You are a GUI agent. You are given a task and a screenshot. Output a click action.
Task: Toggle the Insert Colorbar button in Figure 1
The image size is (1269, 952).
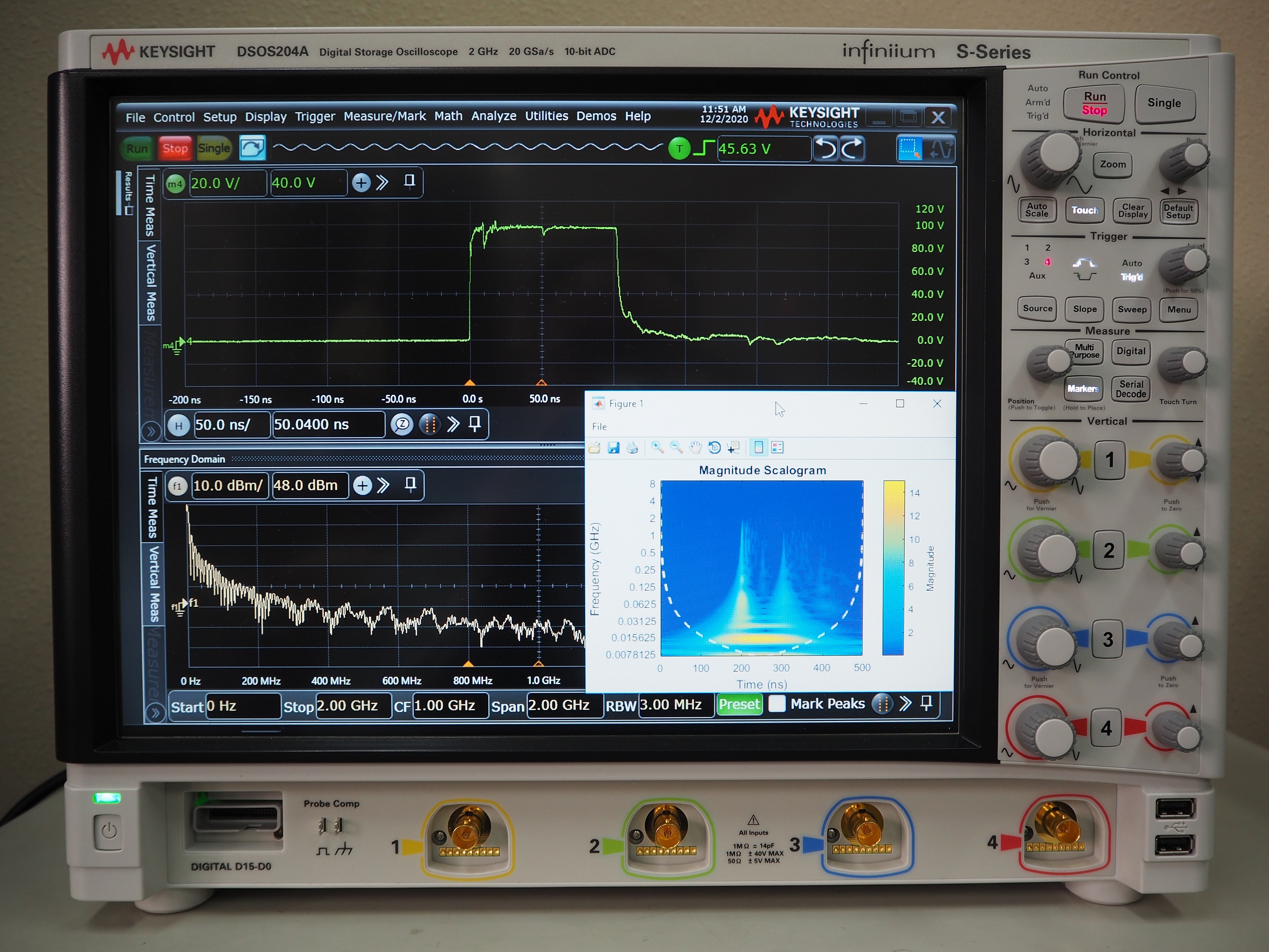(x=758, y=448)
